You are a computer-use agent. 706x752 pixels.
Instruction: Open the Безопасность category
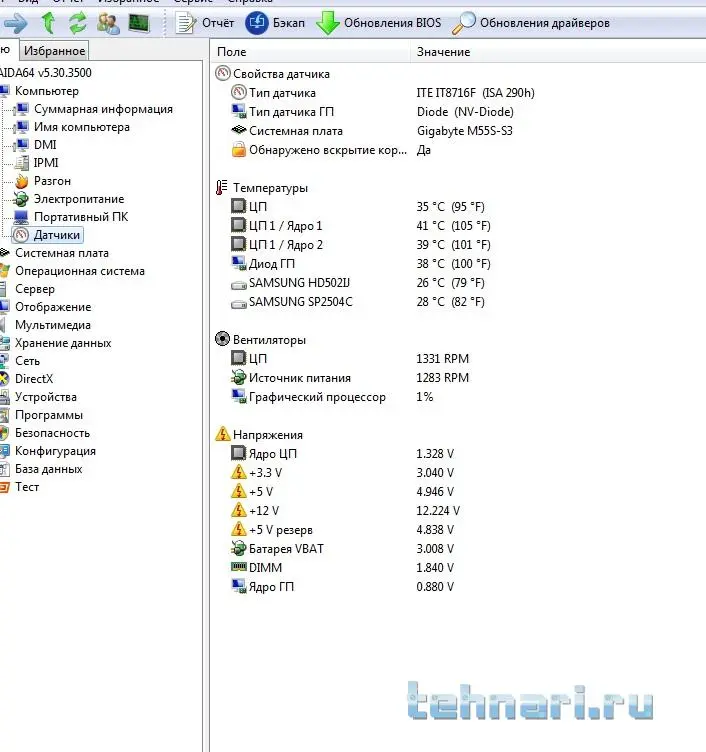pyautogui.click(x=52, y=433)
